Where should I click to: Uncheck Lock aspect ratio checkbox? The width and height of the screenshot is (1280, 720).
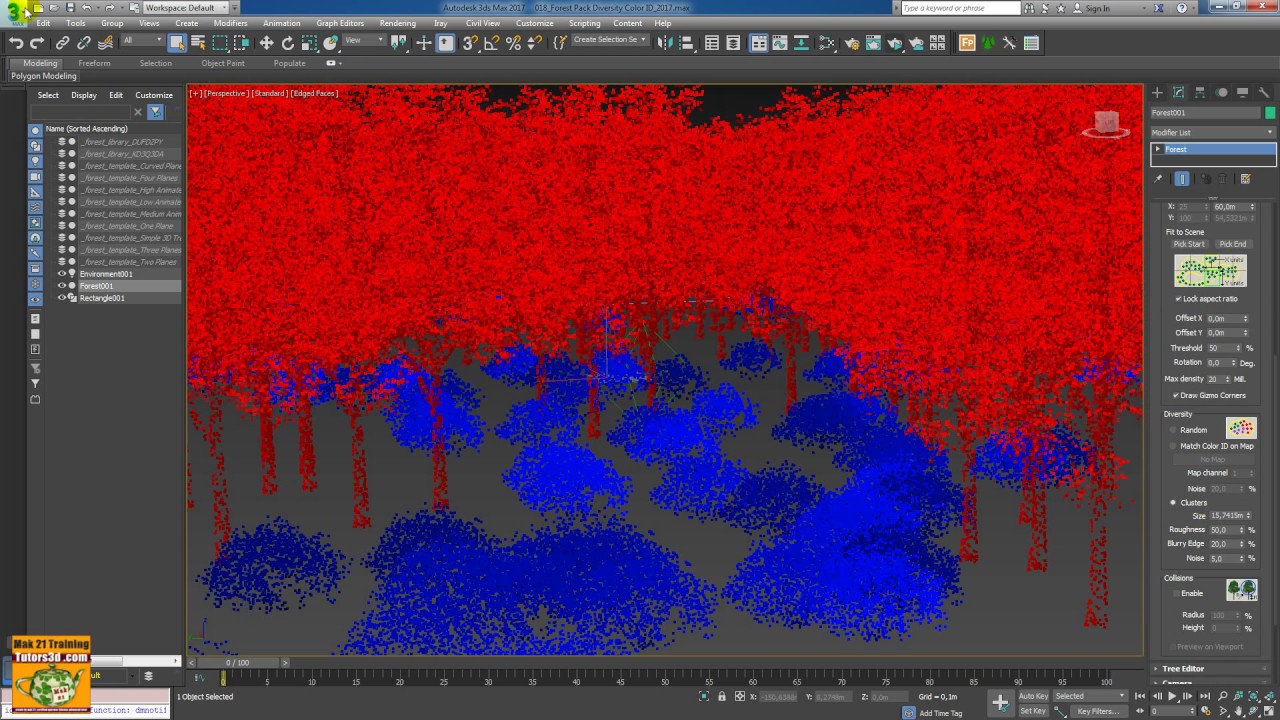[1178, 299]
